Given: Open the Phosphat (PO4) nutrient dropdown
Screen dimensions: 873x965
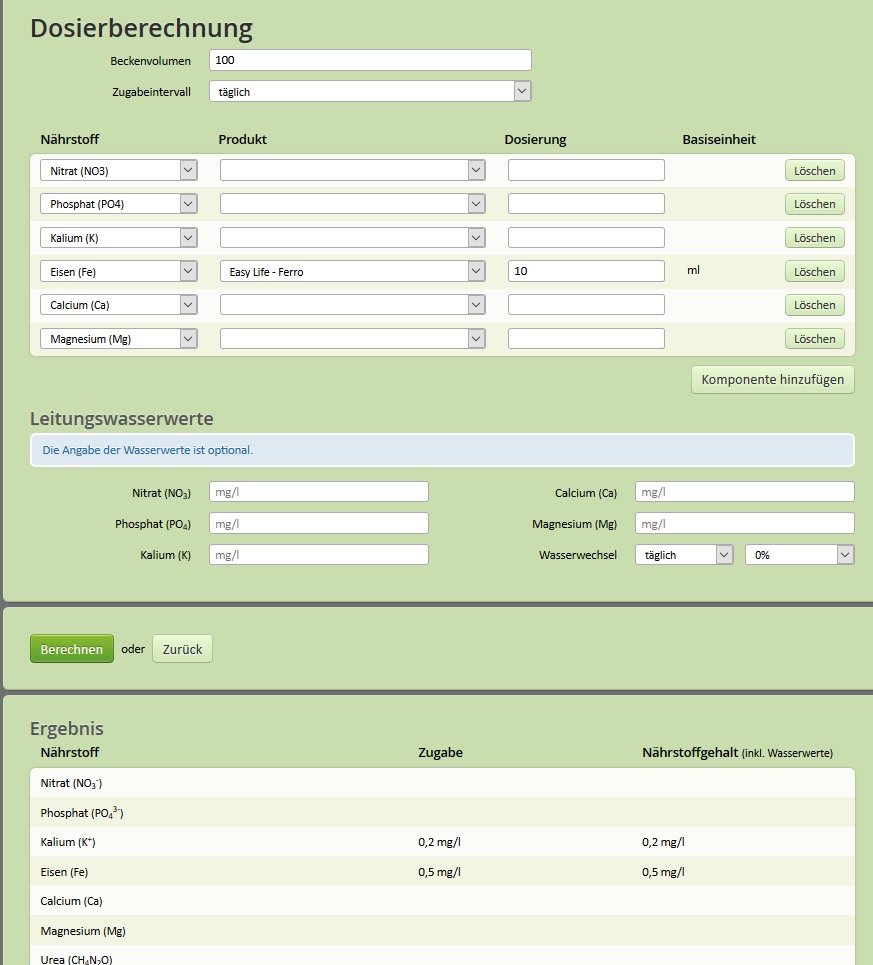Looking at the screenshot, I should click(x=118, y=204).
